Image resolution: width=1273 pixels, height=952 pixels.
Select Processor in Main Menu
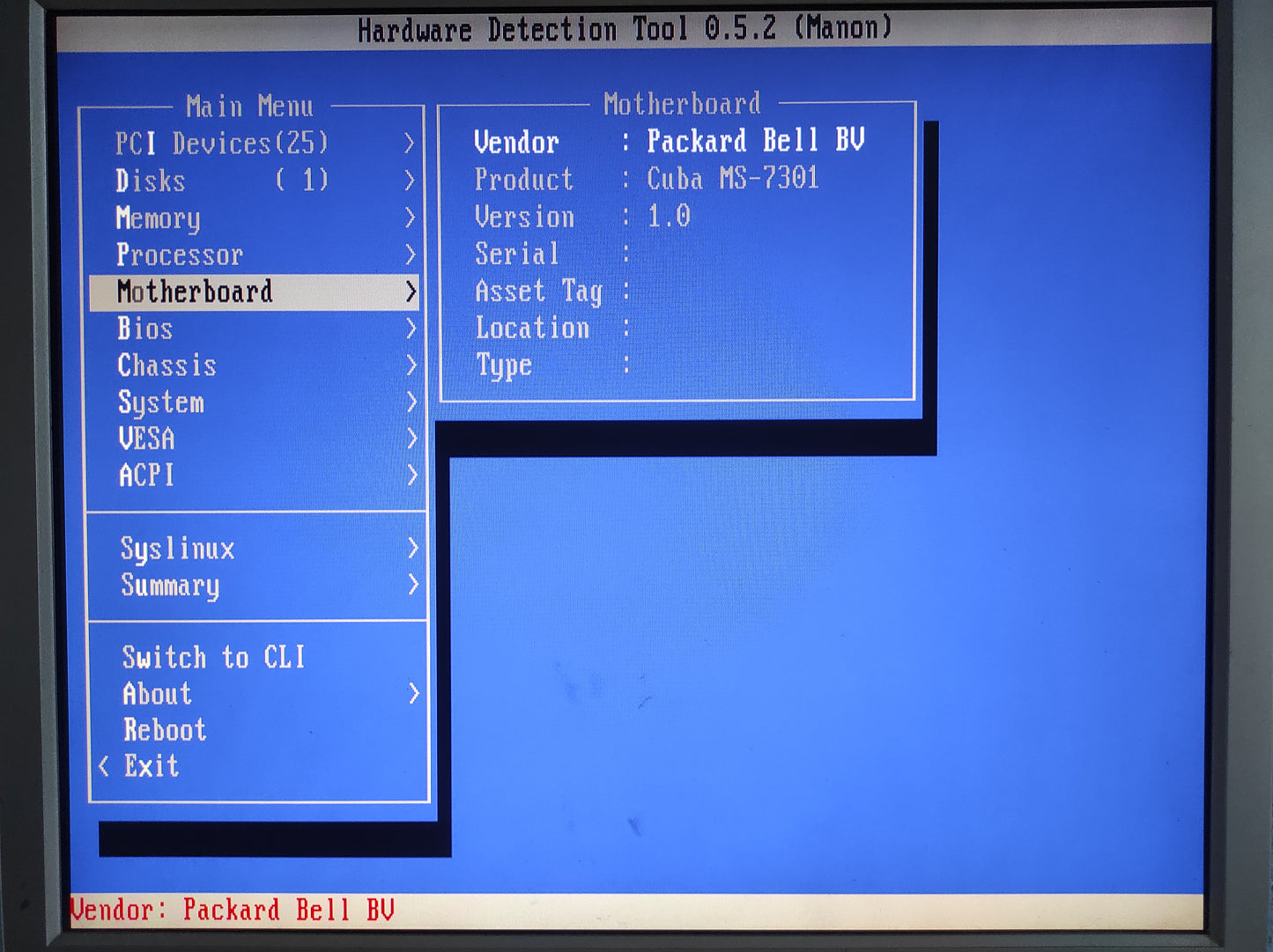(180, 255)
